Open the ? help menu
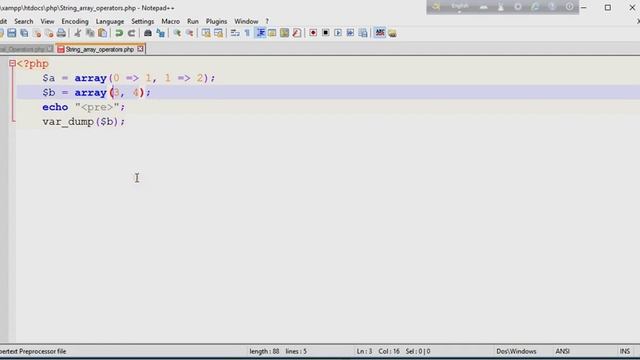The image size is (640, 360). [x=267, y=21]
